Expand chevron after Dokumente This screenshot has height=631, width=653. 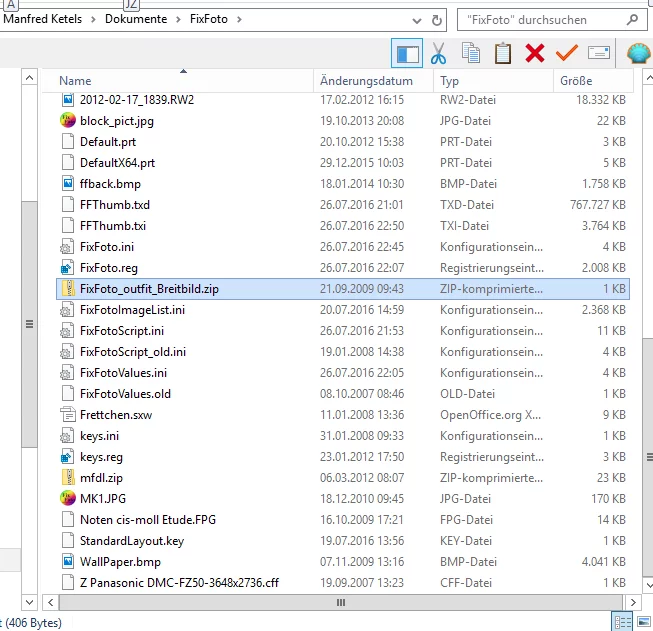point(178,19)
